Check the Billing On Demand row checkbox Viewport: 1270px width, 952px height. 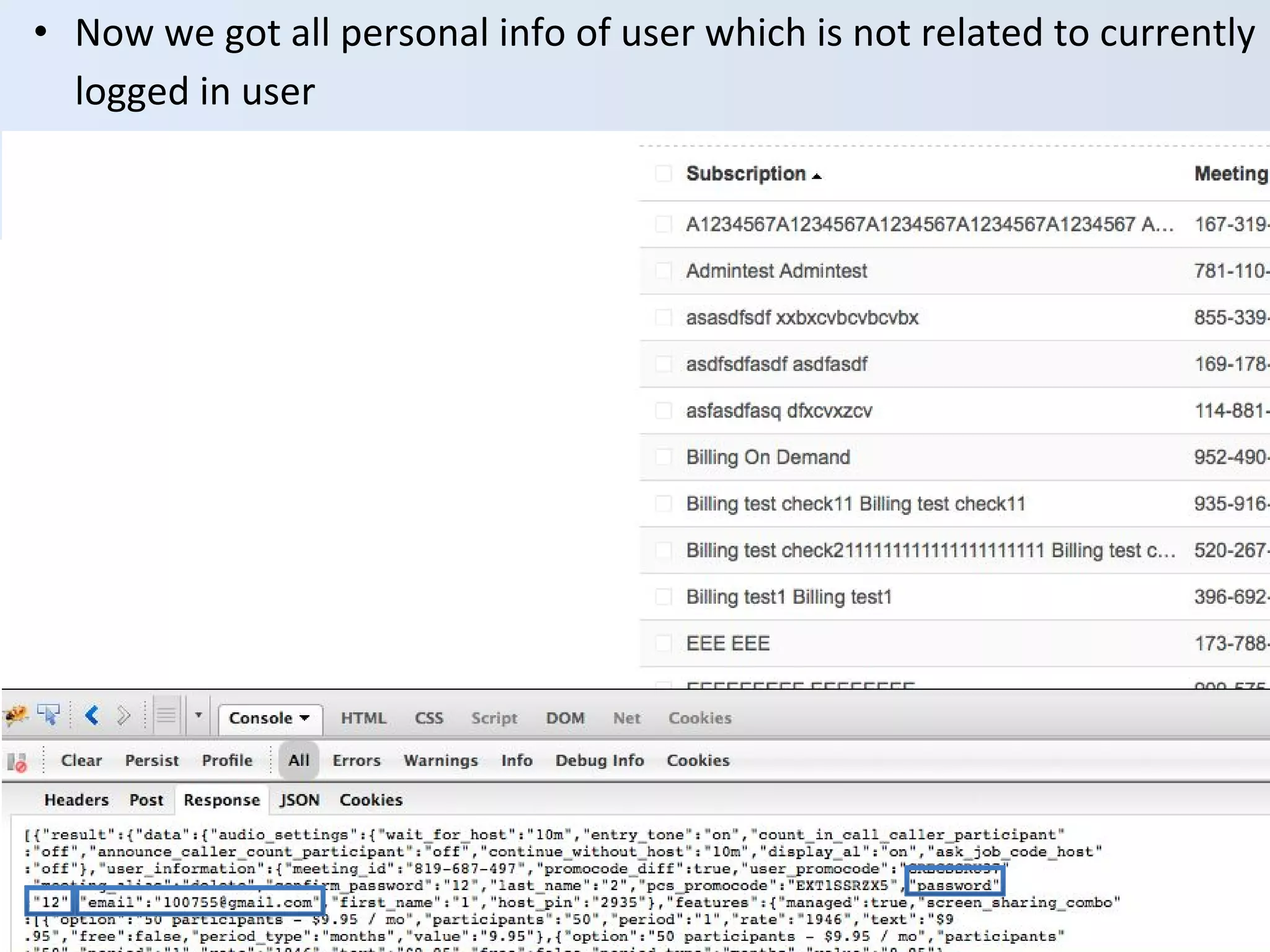coord(664,457)
